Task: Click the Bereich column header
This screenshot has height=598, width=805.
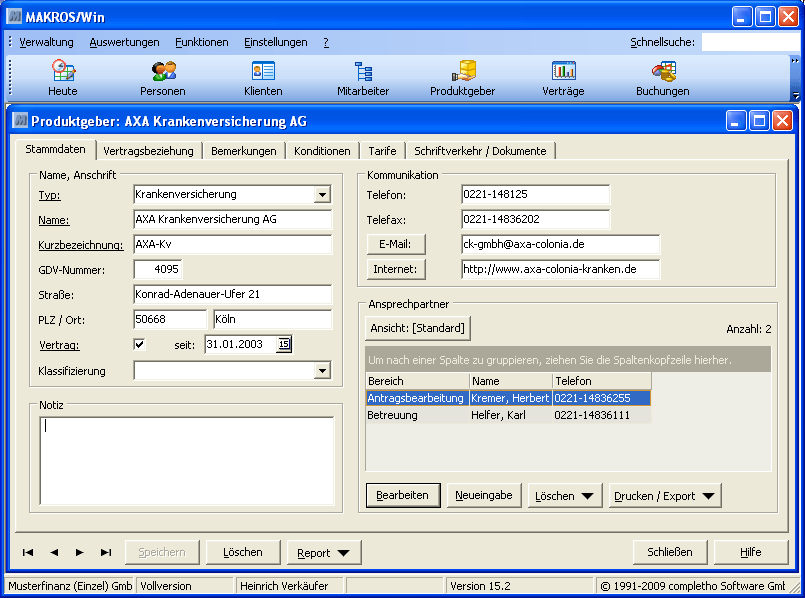Action: (417, 381)
